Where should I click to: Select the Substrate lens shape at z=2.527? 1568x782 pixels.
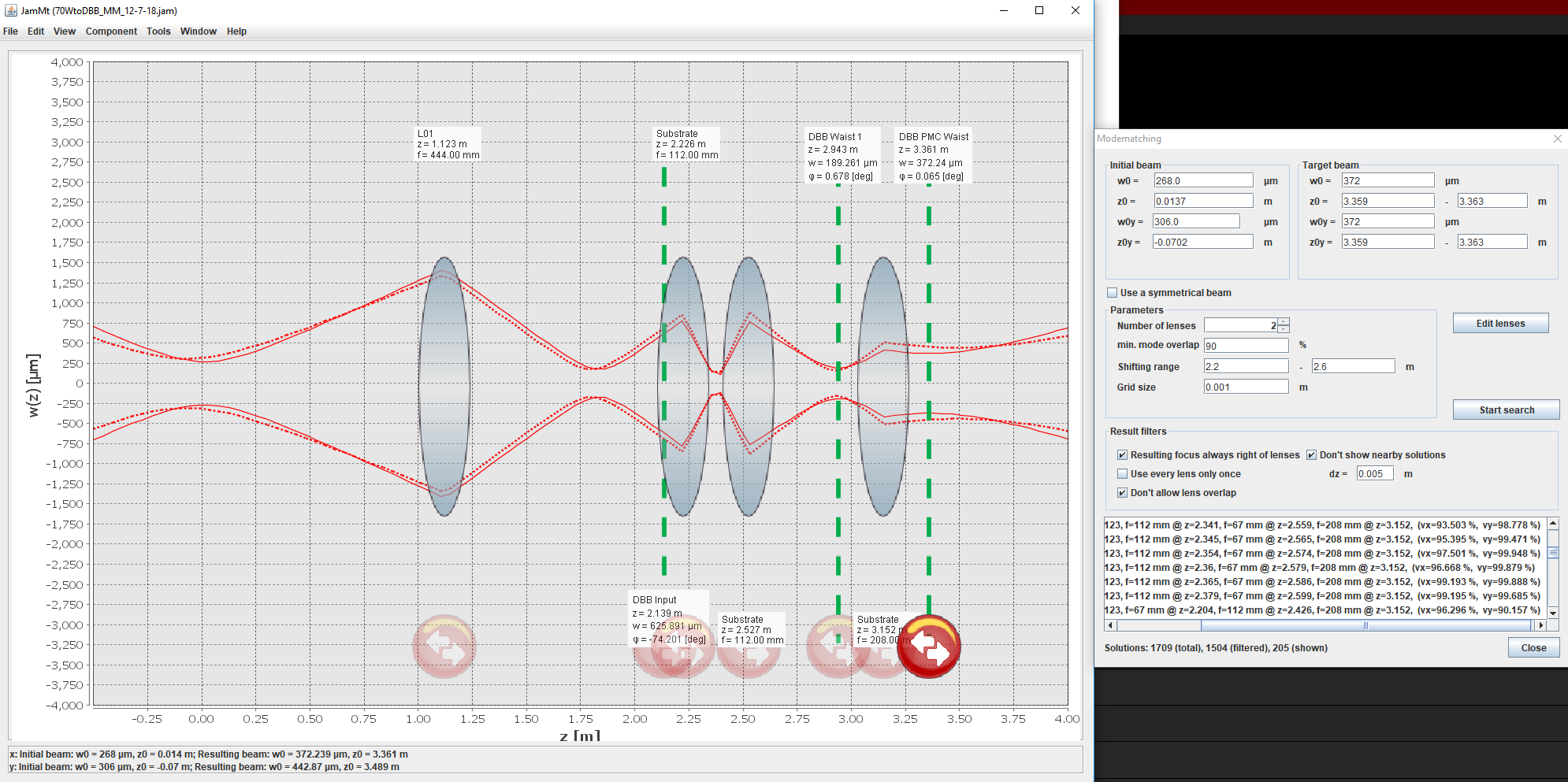748,387
